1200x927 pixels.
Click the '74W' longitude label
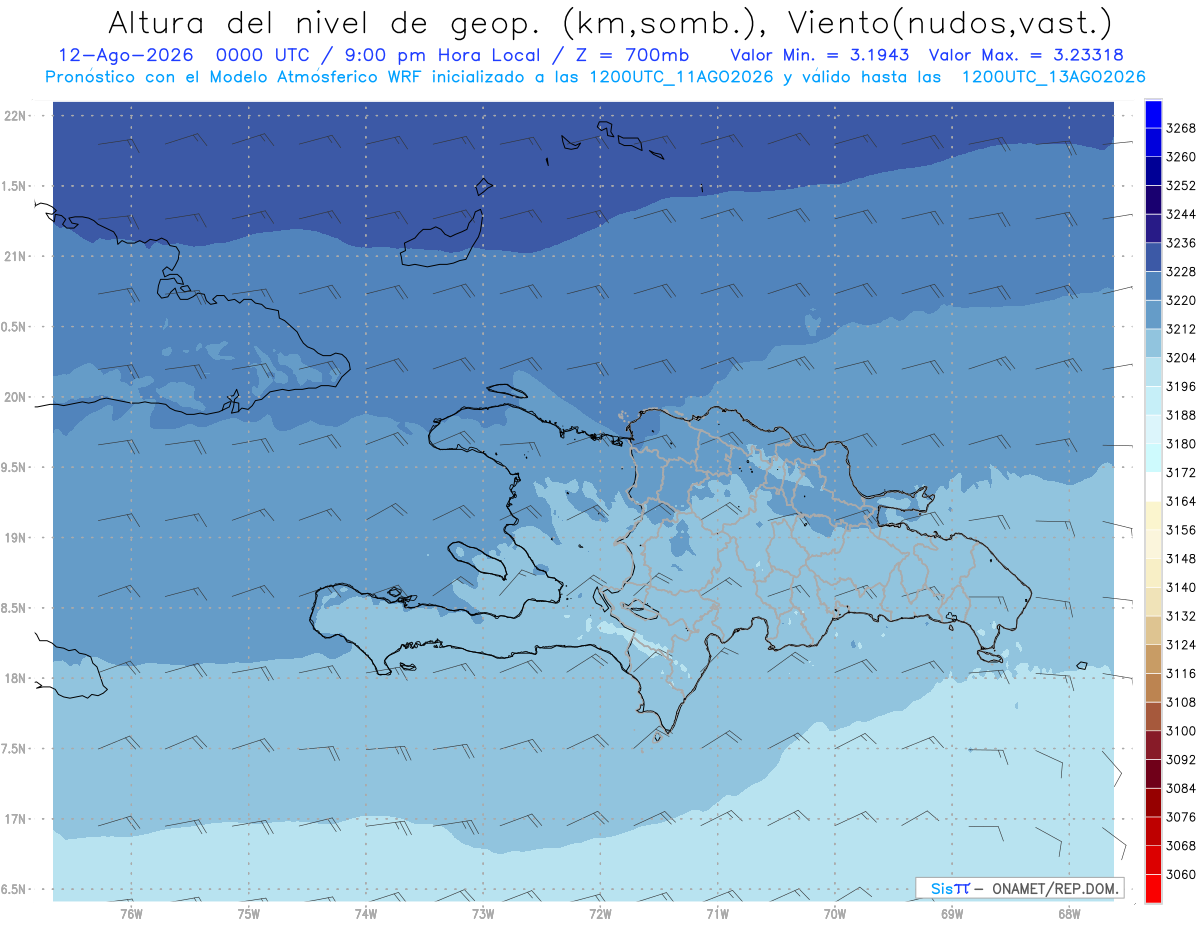click(366, 913)
